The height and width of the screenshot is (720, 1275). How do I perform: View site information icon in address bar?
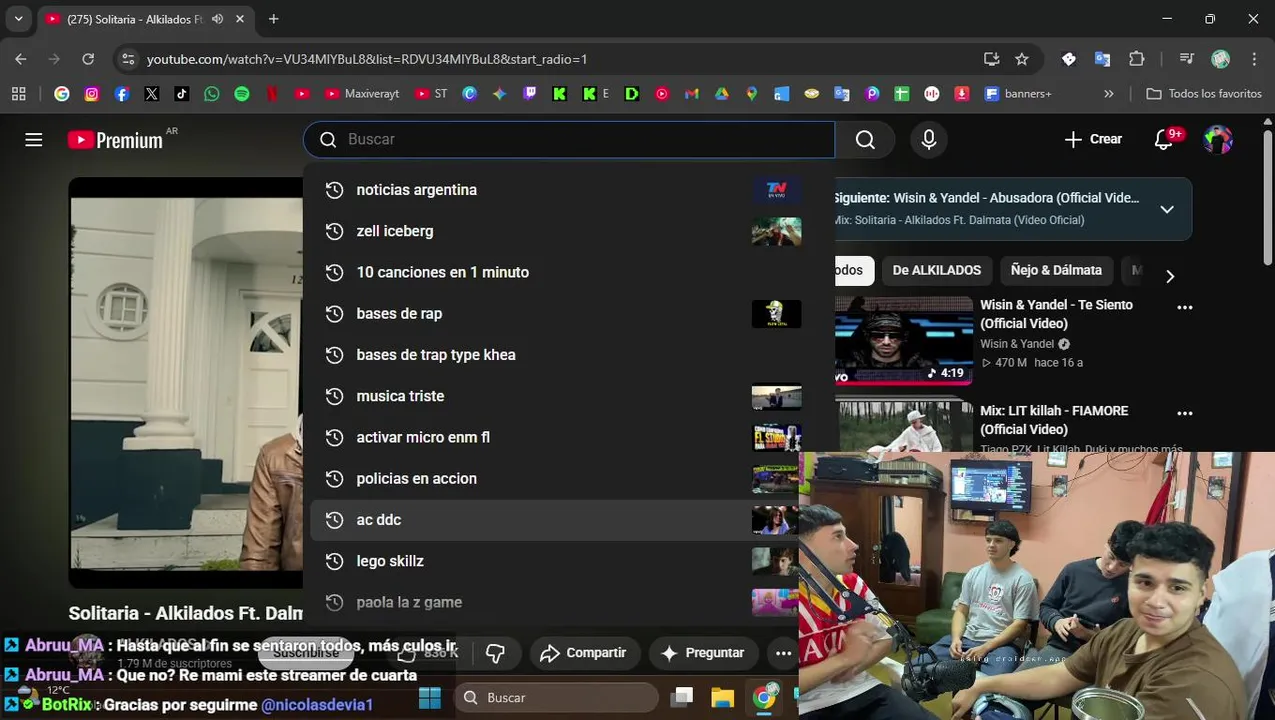pyautogui.click(x=128, y=59)
